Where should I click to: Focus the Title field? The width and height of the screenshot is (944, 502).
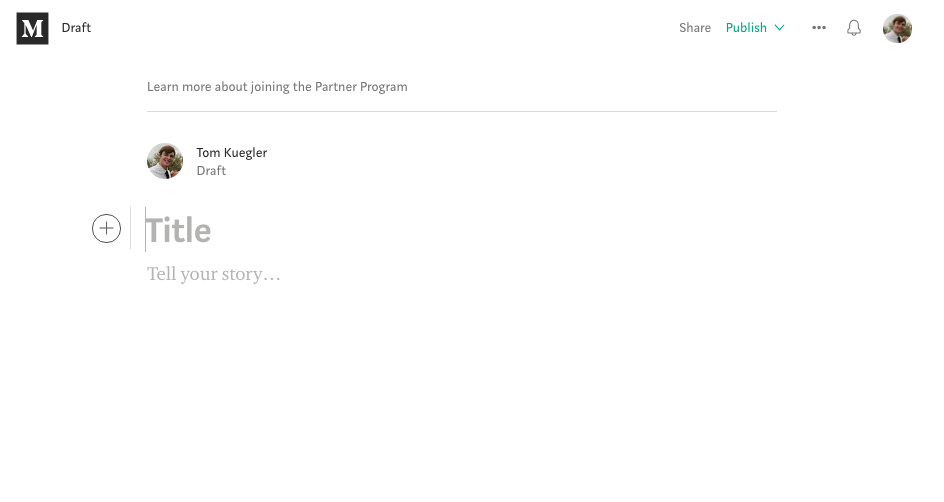pos(461,230)
